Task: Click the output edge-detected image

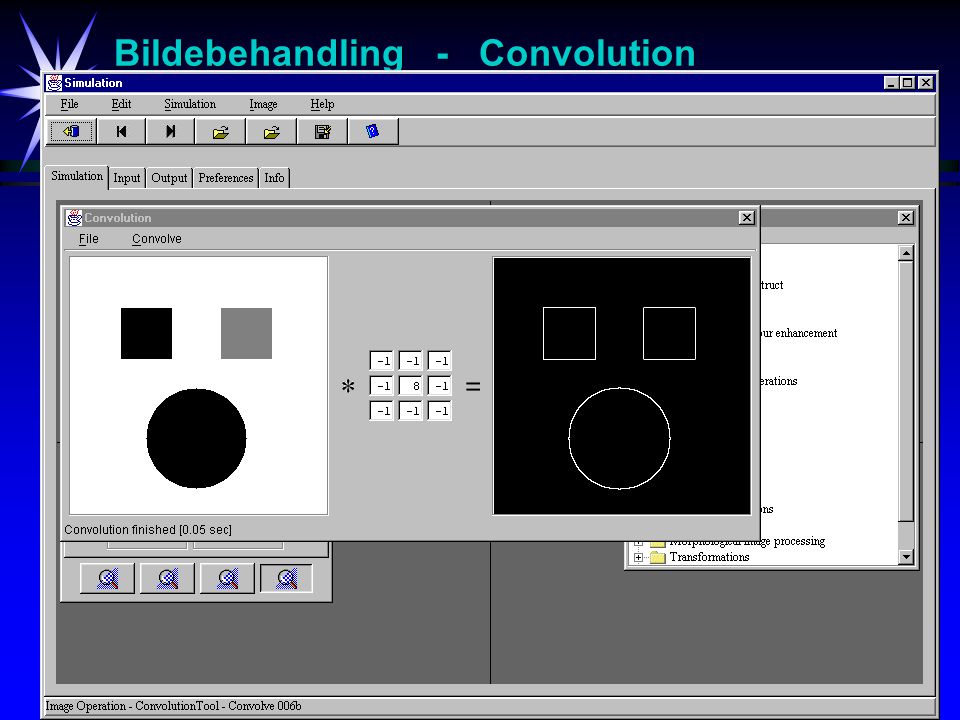Action: (x=622, y=386)
